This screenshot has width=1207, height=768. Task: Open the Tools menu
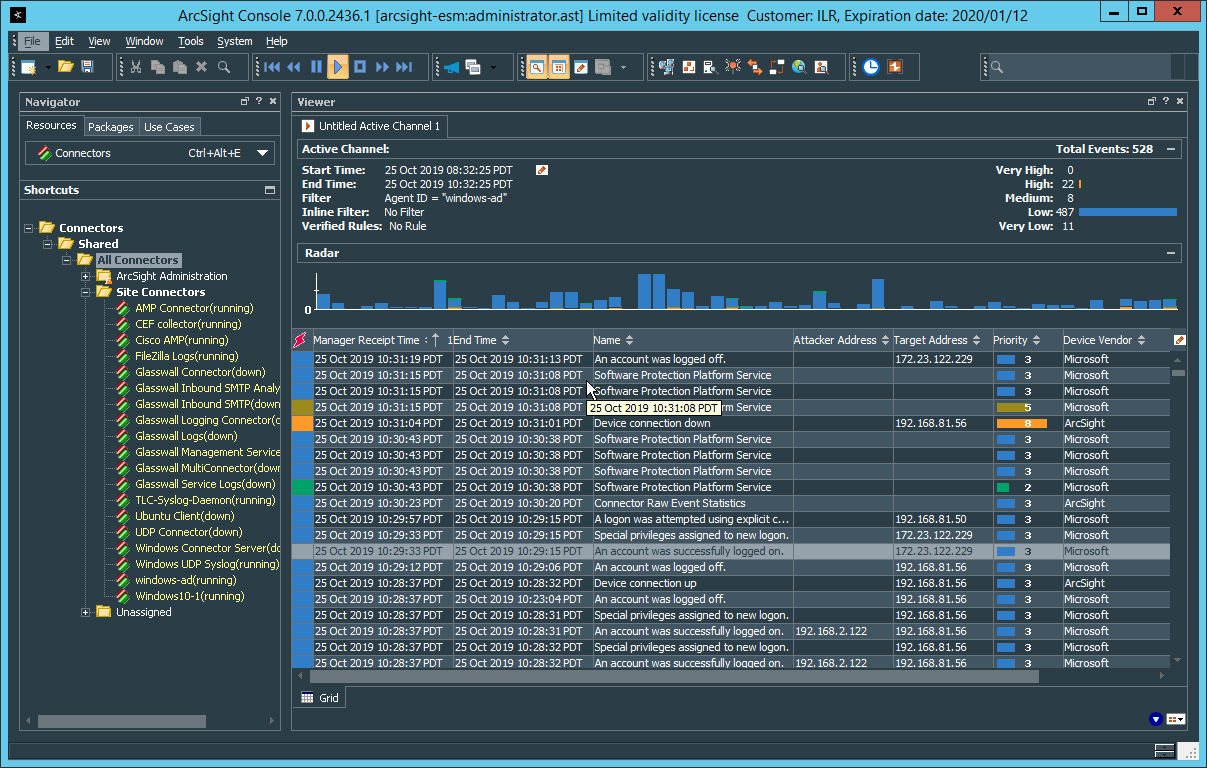[x=190, y=41]
